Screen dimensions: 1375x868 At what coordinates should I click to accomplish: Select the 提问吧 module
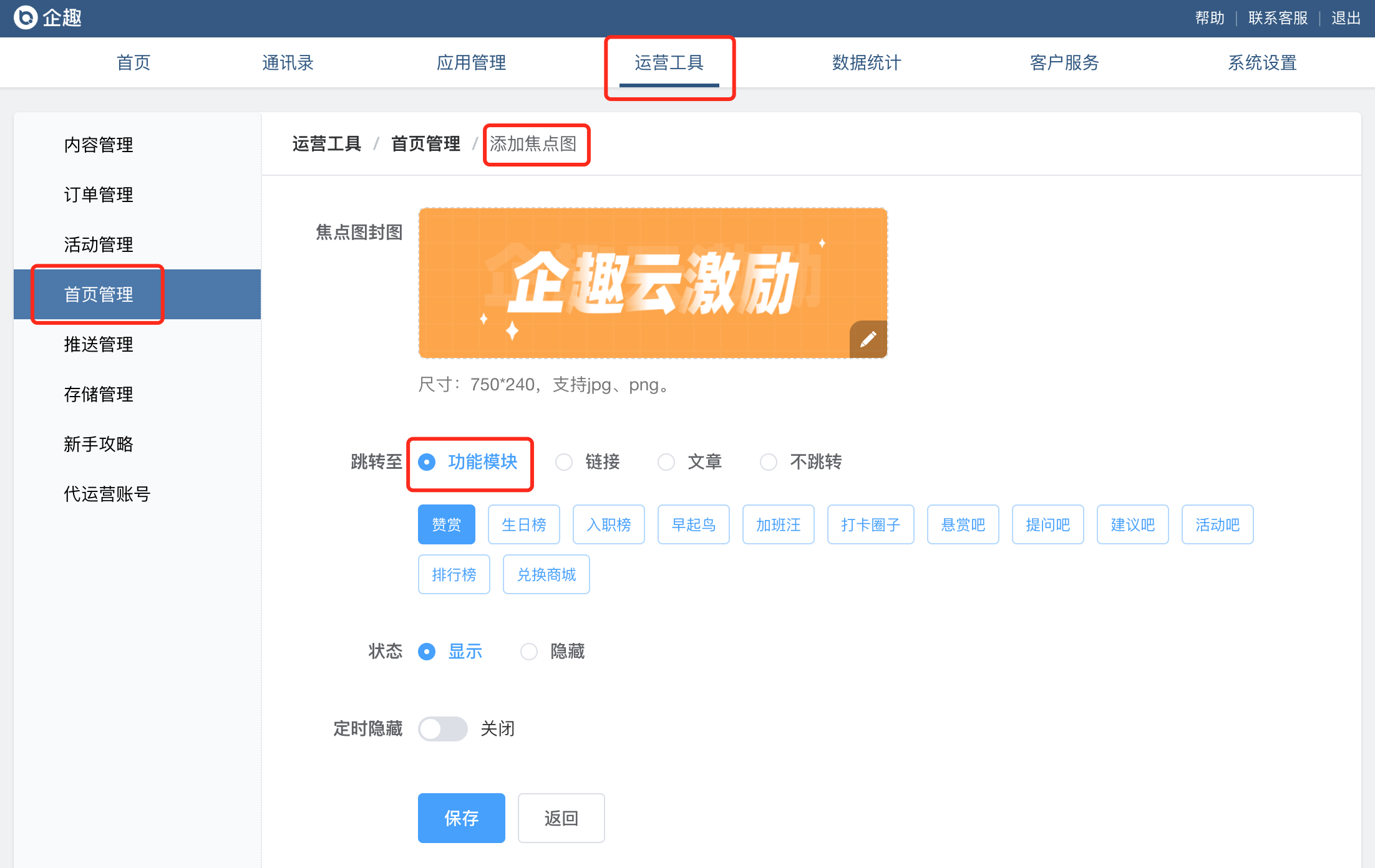pyautogui.click(x=1048, y=524)
